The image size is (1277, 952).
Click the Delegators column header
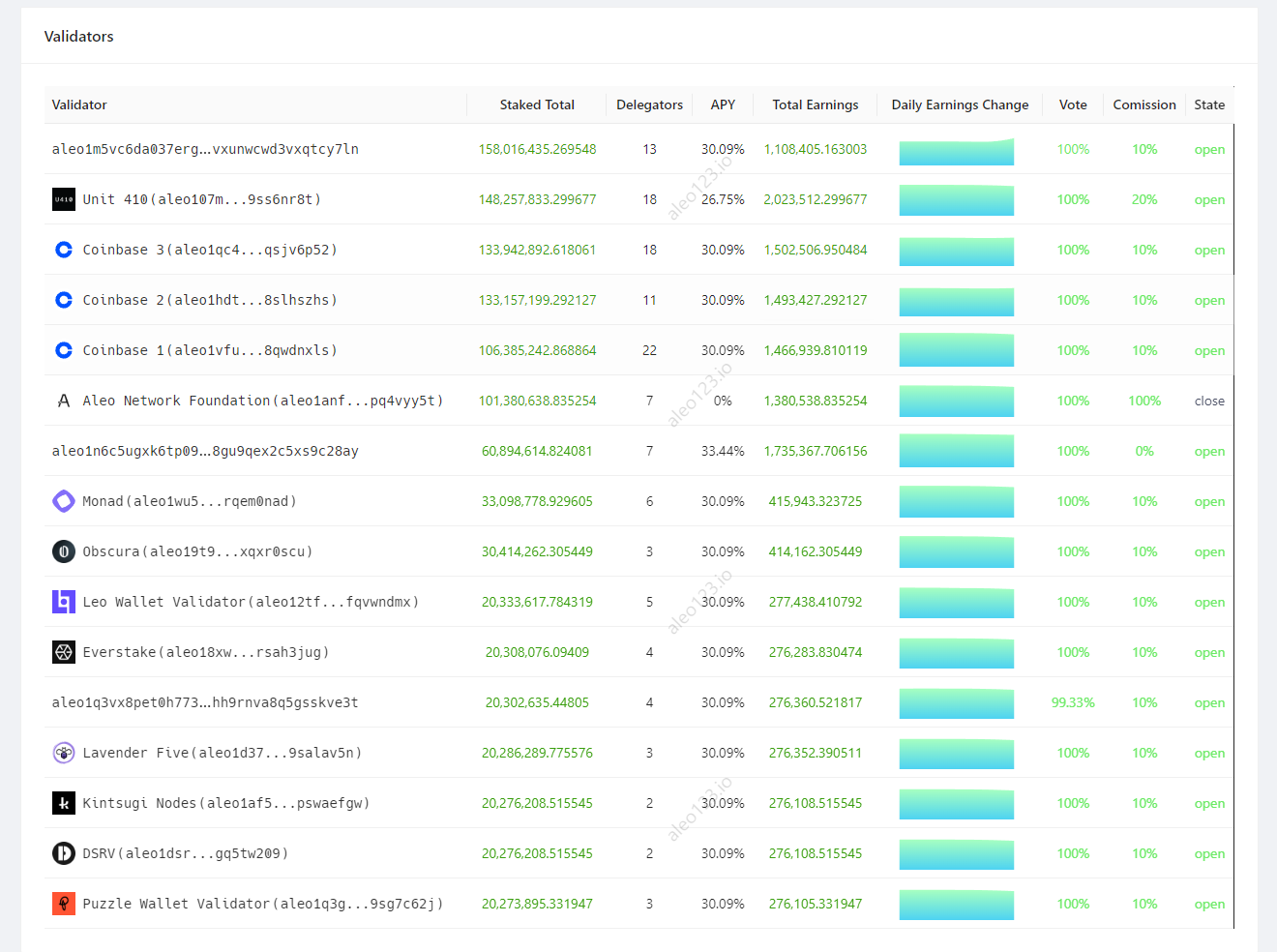tap(649, 104)
